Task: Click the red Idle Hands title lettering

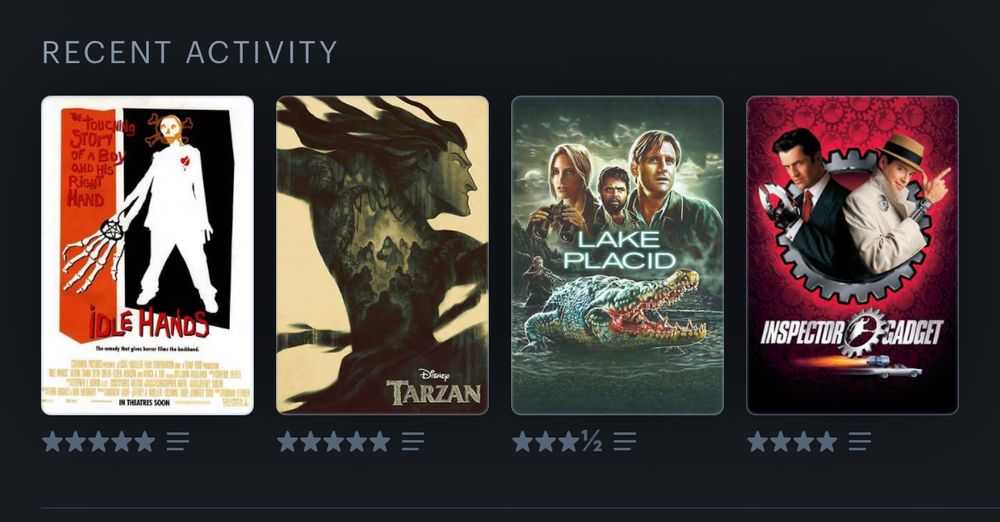Action: click(x=149, y=323)
